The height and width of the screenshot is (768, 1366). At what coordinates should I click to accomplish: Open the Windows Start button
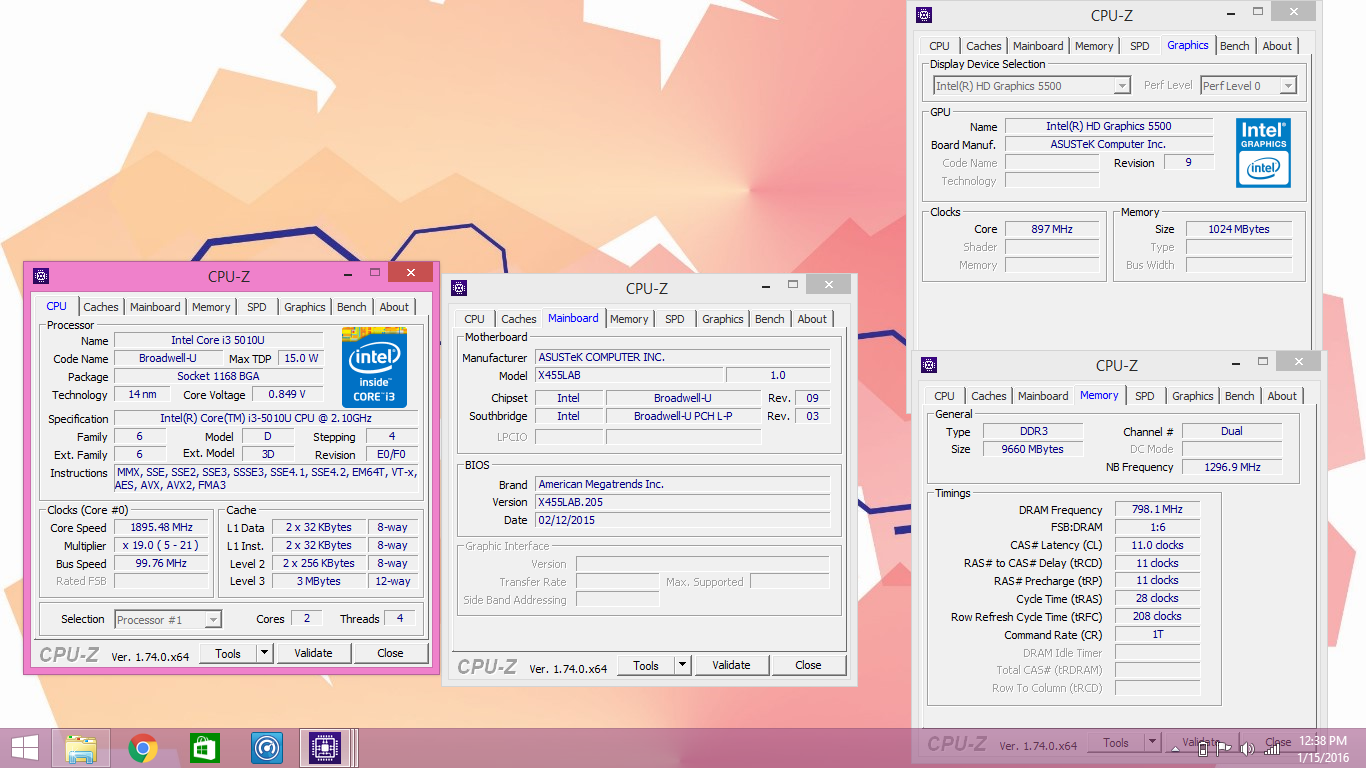point(25,748)
